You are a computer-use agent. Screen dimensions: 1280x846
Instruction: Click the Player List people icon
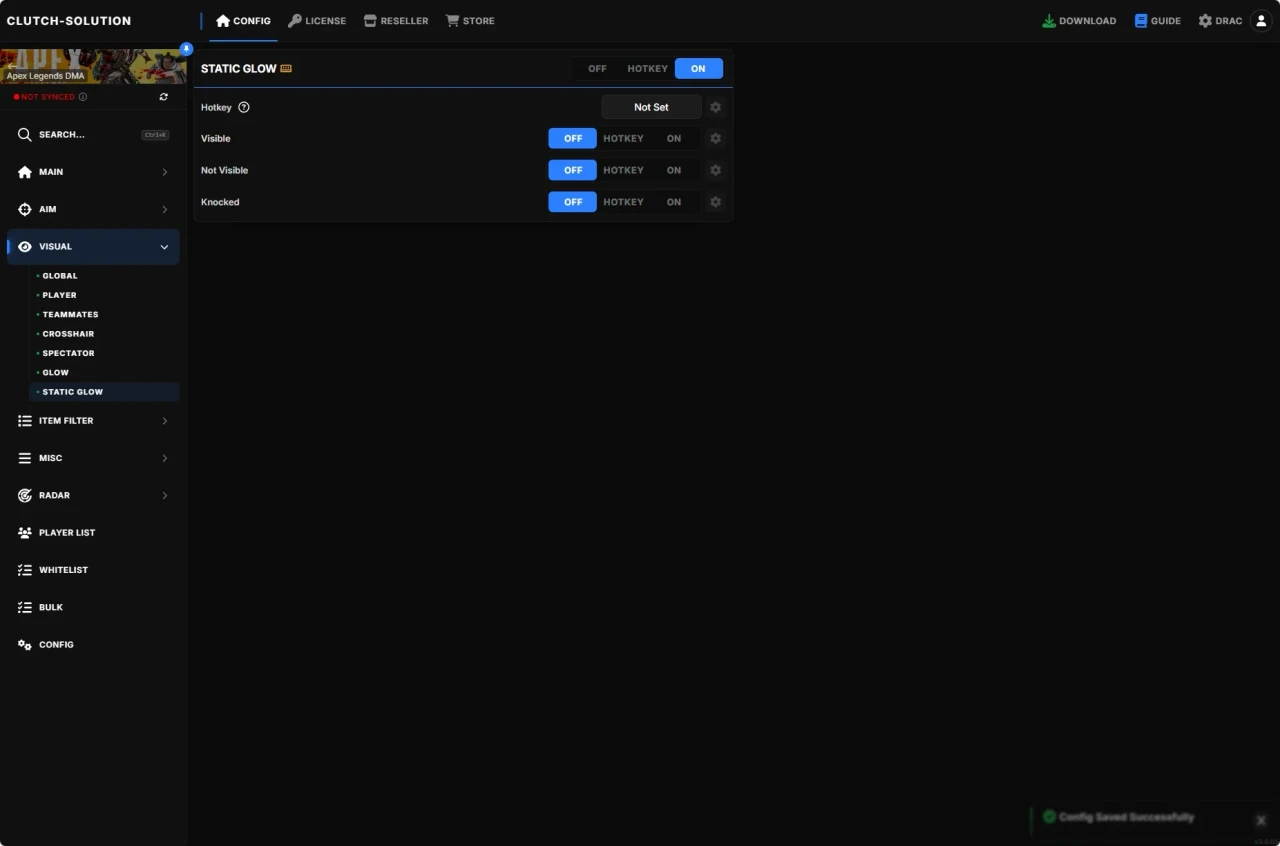click(x=24, y=532)
